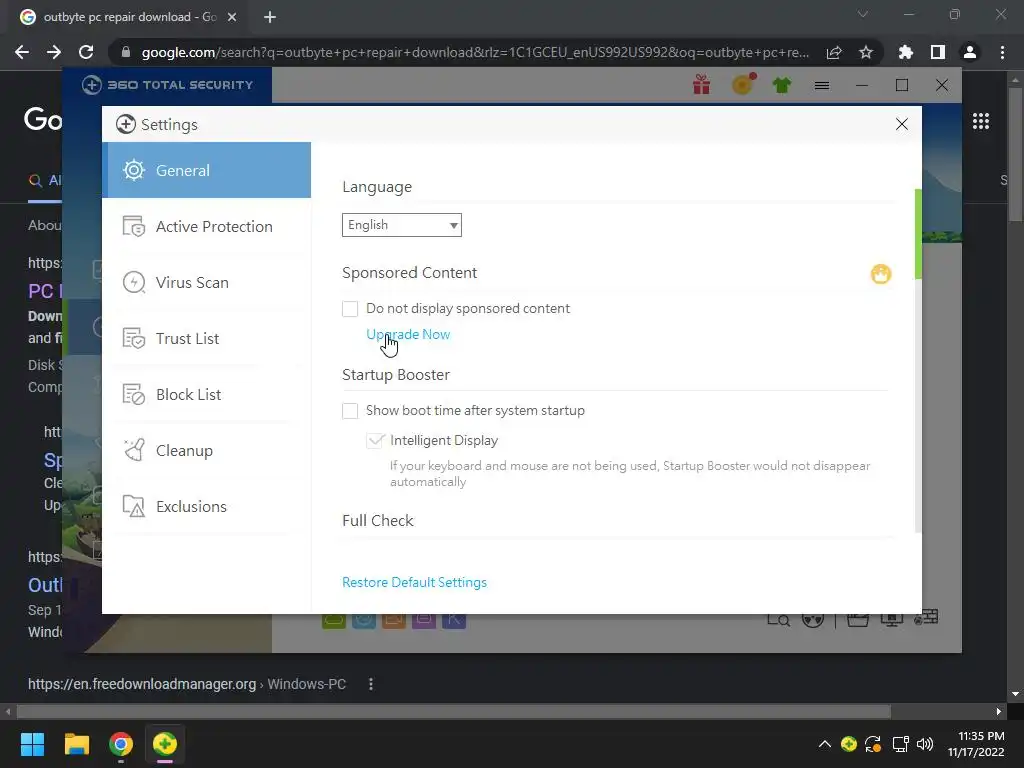This screenshot has width=1024, height=768.
Task: Open network settings tray icon
Action: [x=901, y=744]
